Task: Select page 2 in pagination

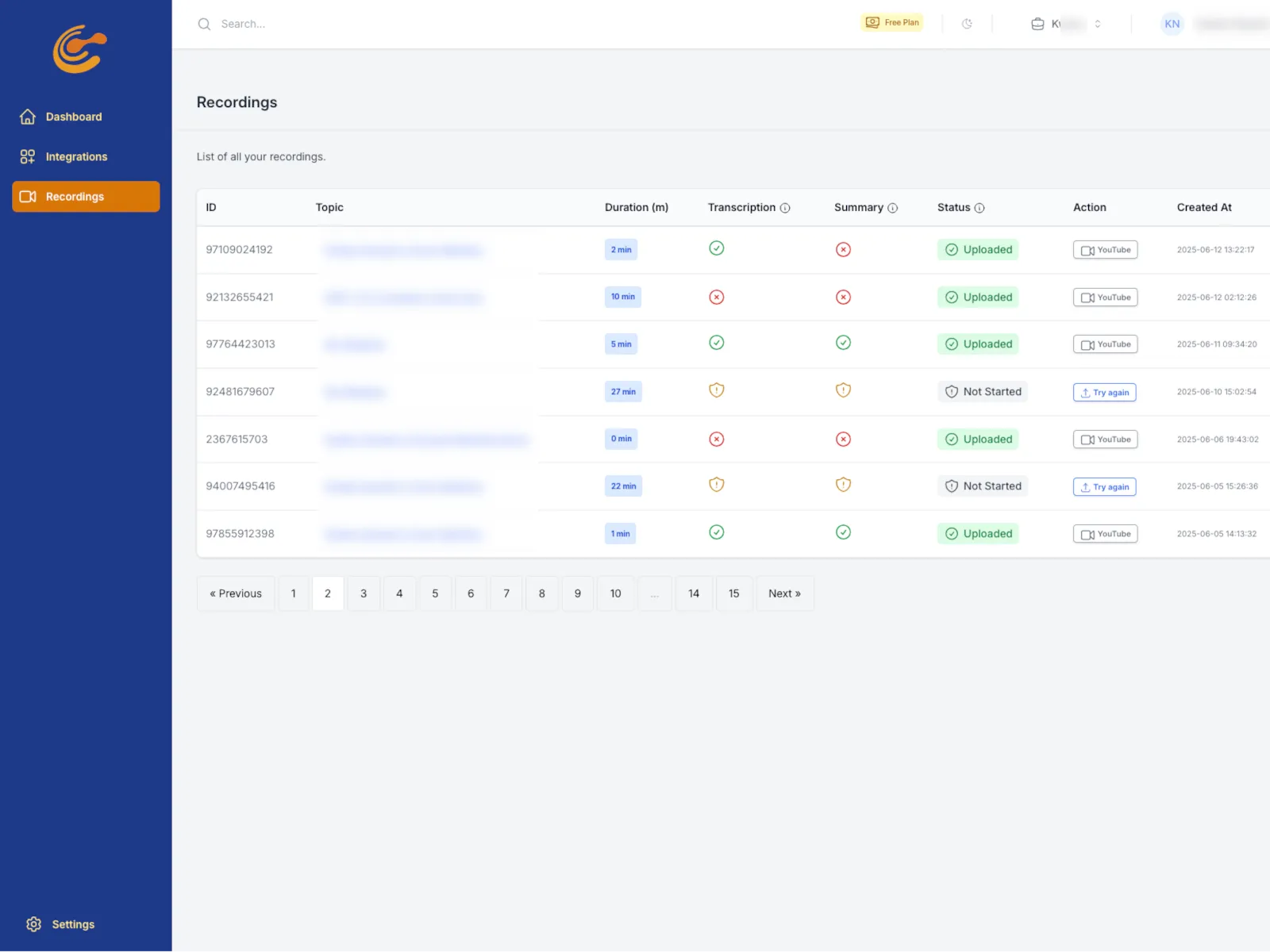Action: pyautogui.click(x=328, y=593)
